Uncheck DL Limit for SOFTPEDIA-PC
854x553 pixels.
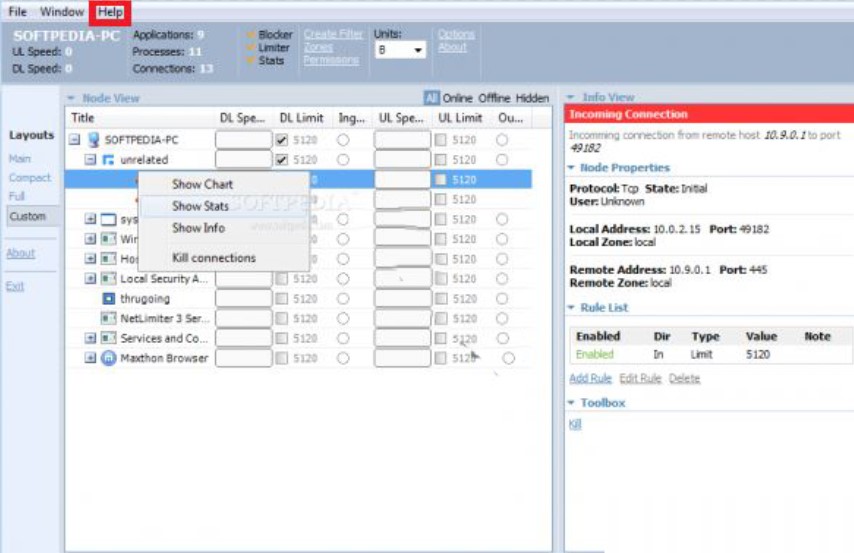pyautogui.click(x=282, y=140)
